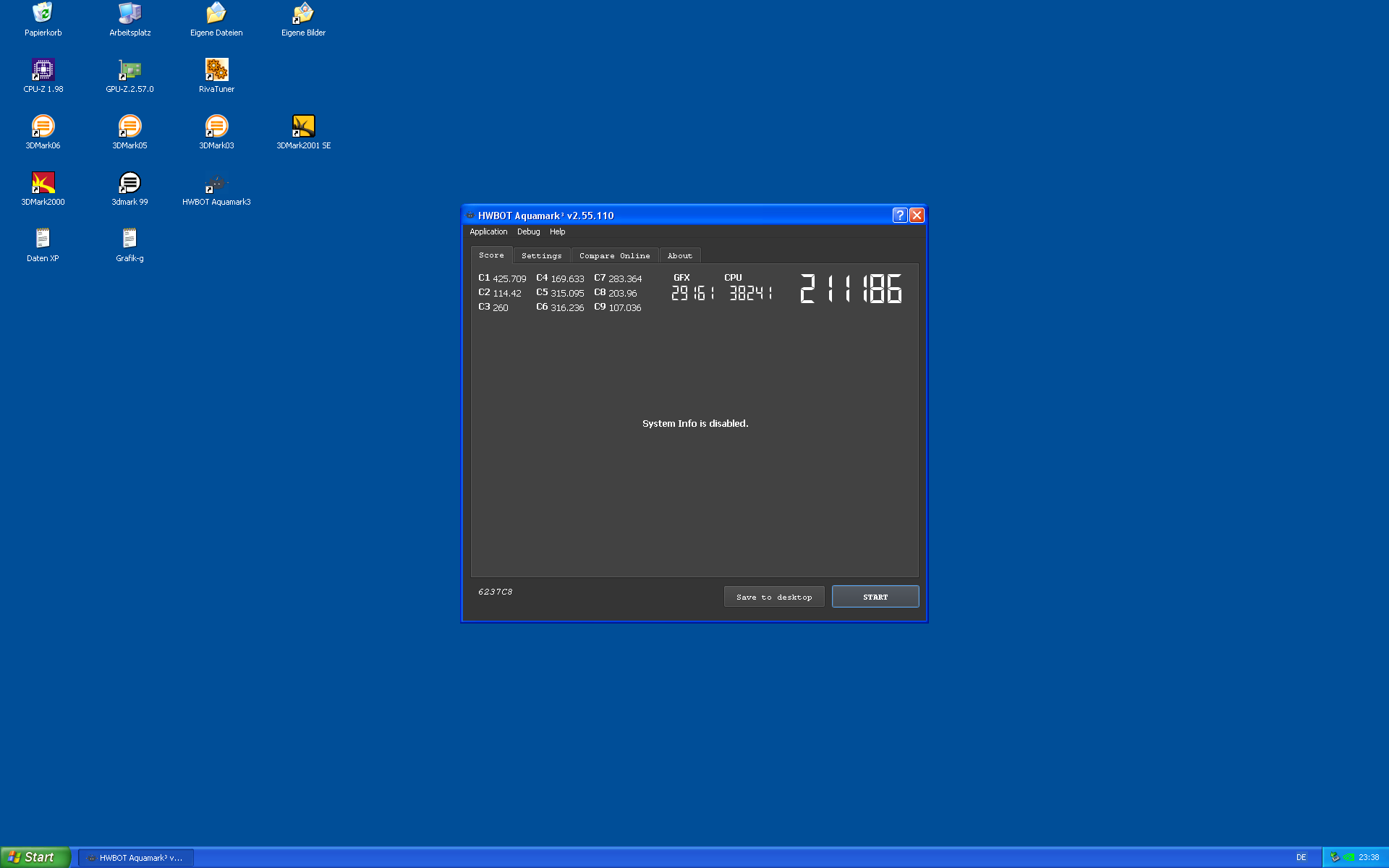Click the Save to desktop button
The width and height of the screenshot is (1389, 868).
774,597
